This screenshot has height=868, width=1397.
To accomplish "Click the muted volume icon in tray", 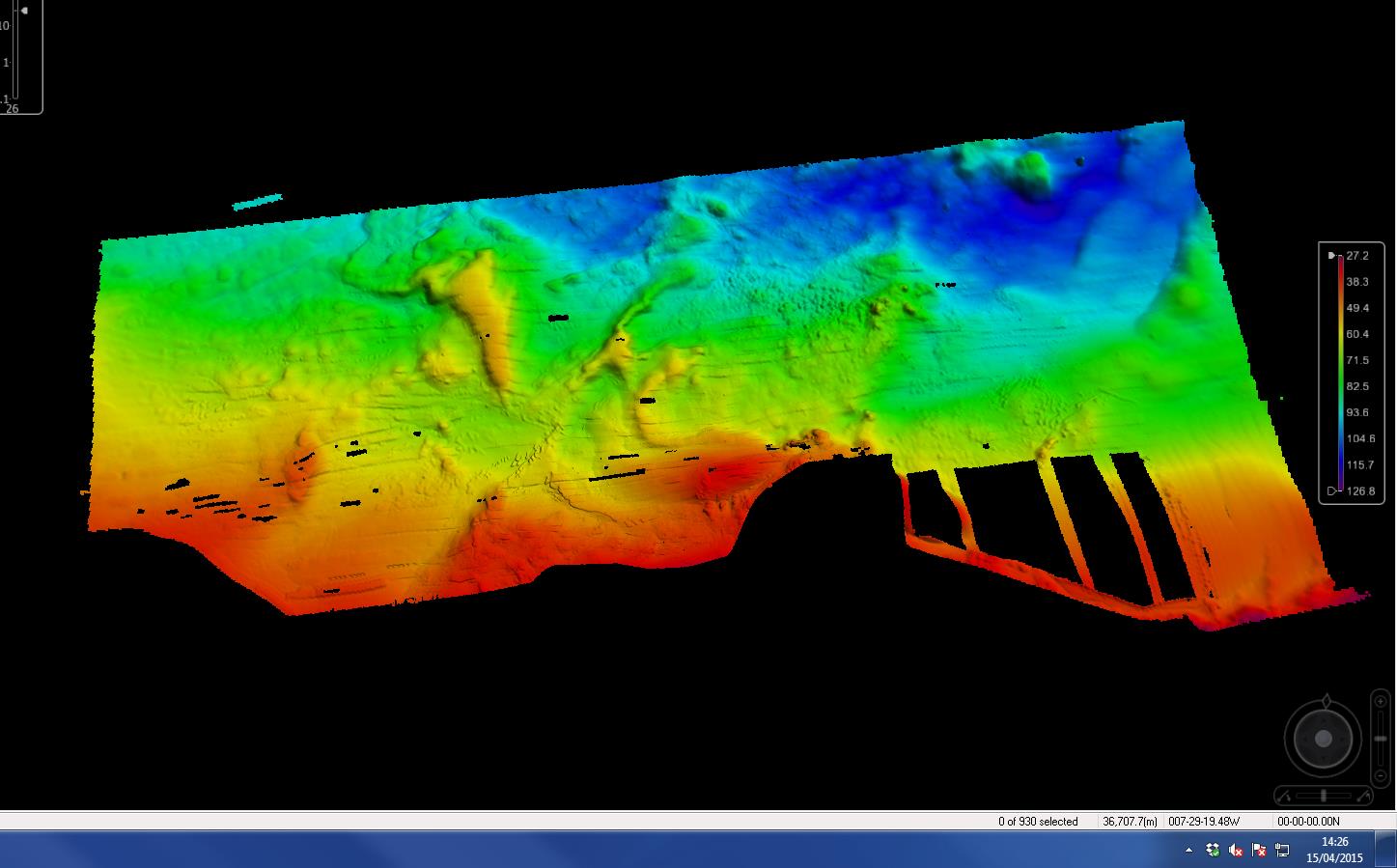I will 1236,850.
